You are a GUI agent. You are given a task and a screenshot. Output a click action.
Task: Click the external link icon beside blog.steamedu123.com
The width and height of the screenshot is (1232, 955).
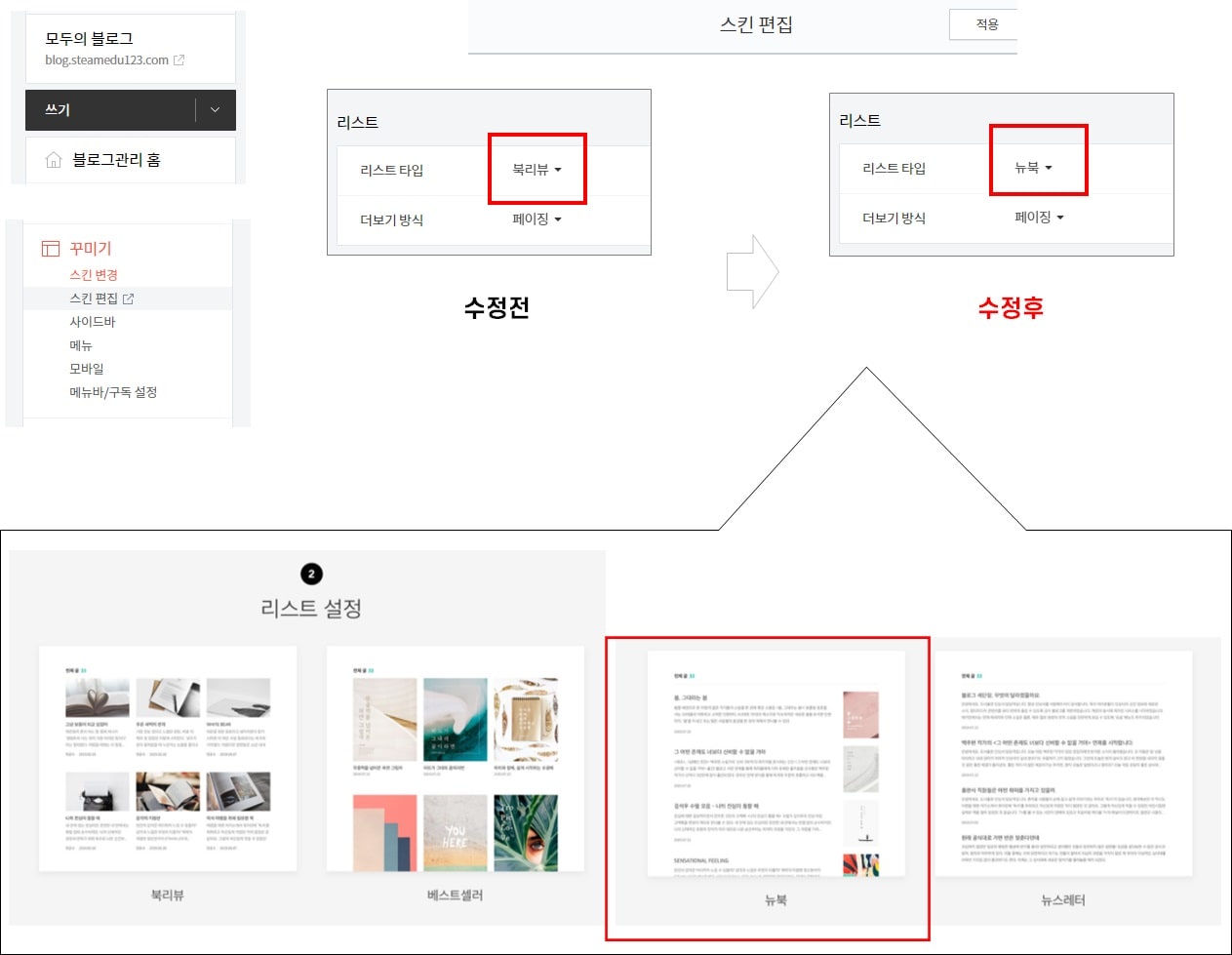(179, 60)
